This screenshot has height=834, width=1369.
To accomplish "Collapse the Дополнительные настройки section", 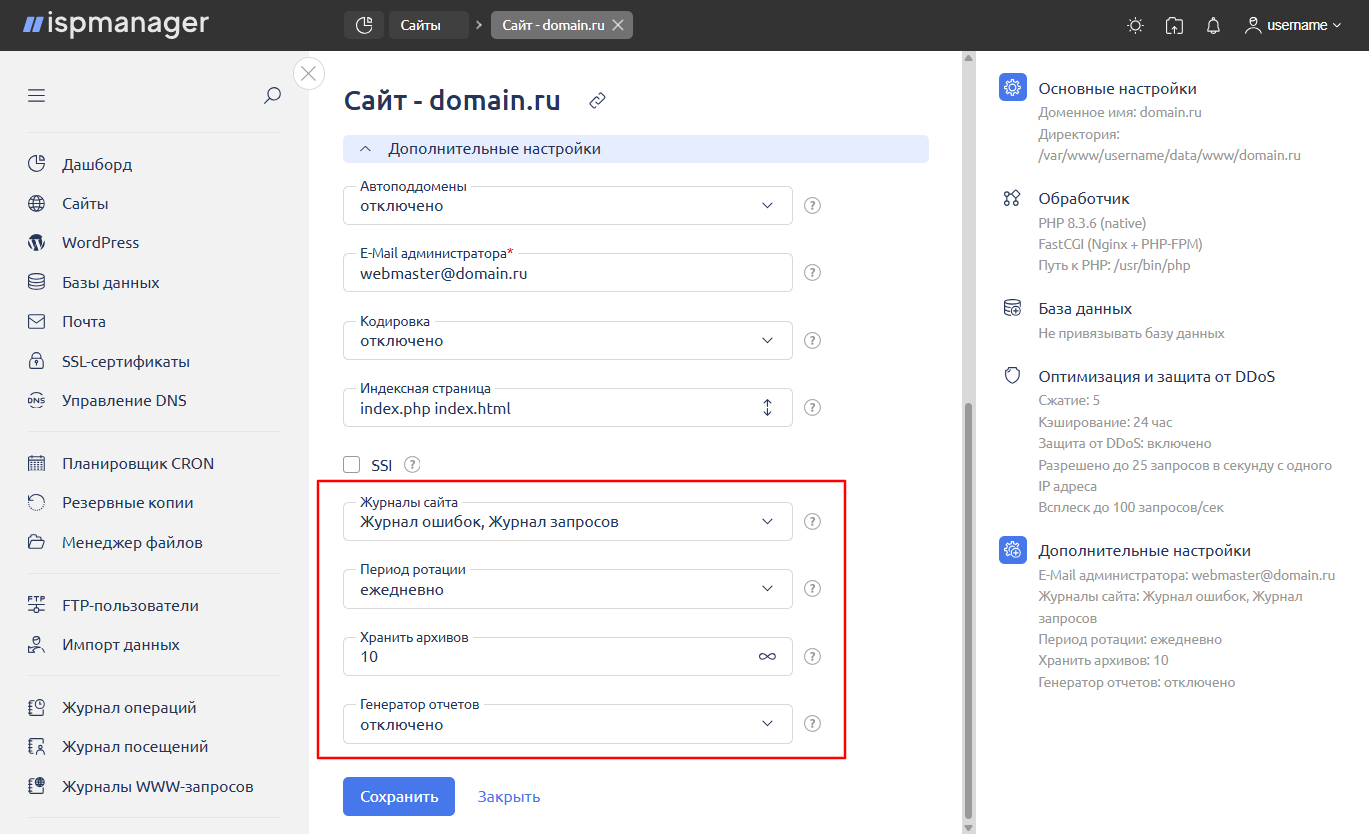I will (x=366, y=149).
